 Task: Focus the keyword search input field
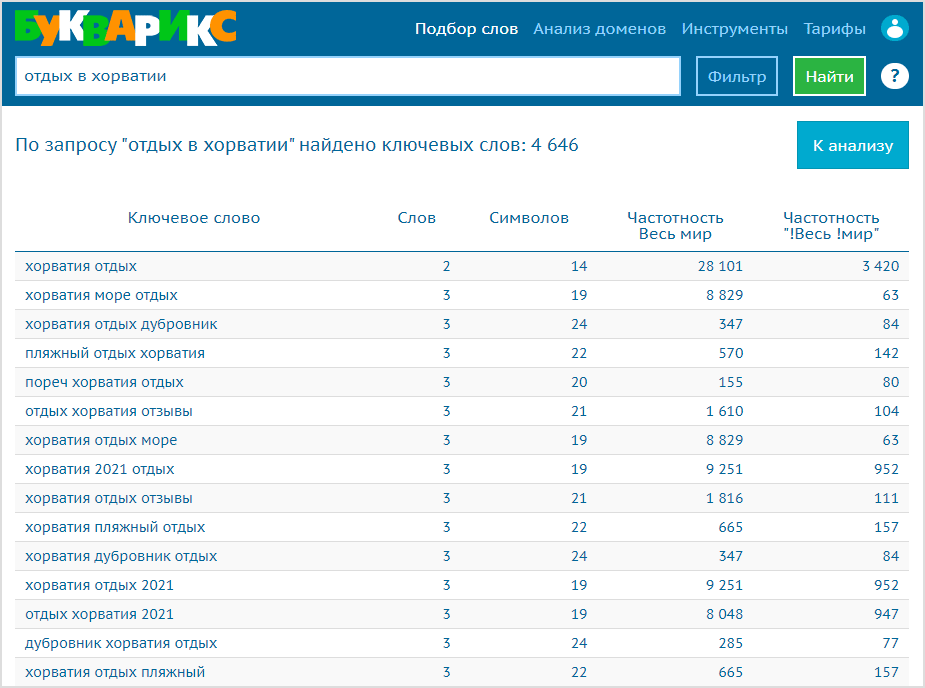coord(347,76)
